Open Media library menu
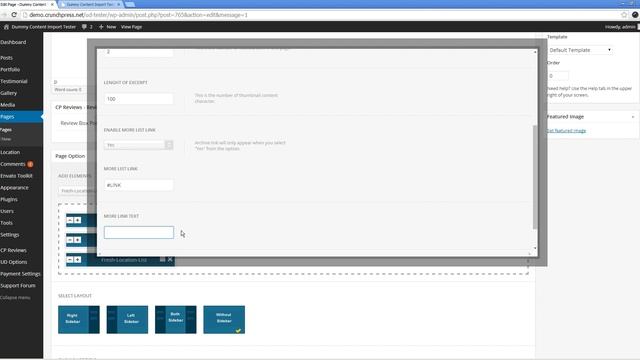 [8, 105]
